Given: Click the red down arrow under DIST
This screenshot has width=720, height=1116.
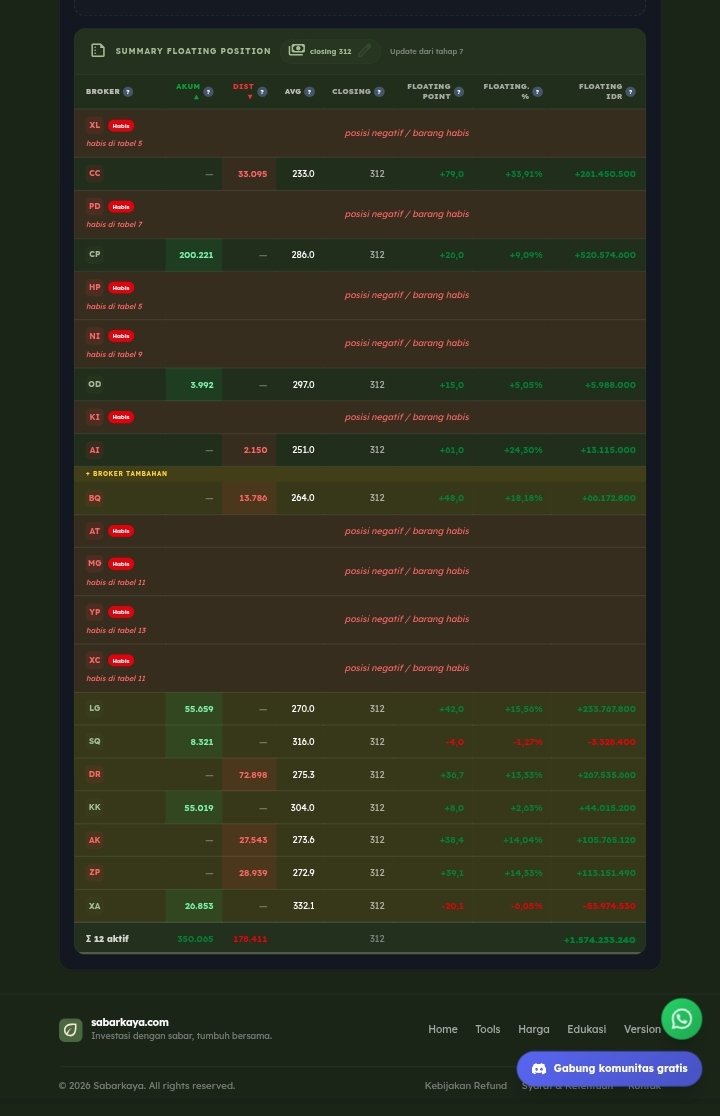Looking at the screenshot, I should (x=250, y=98).
